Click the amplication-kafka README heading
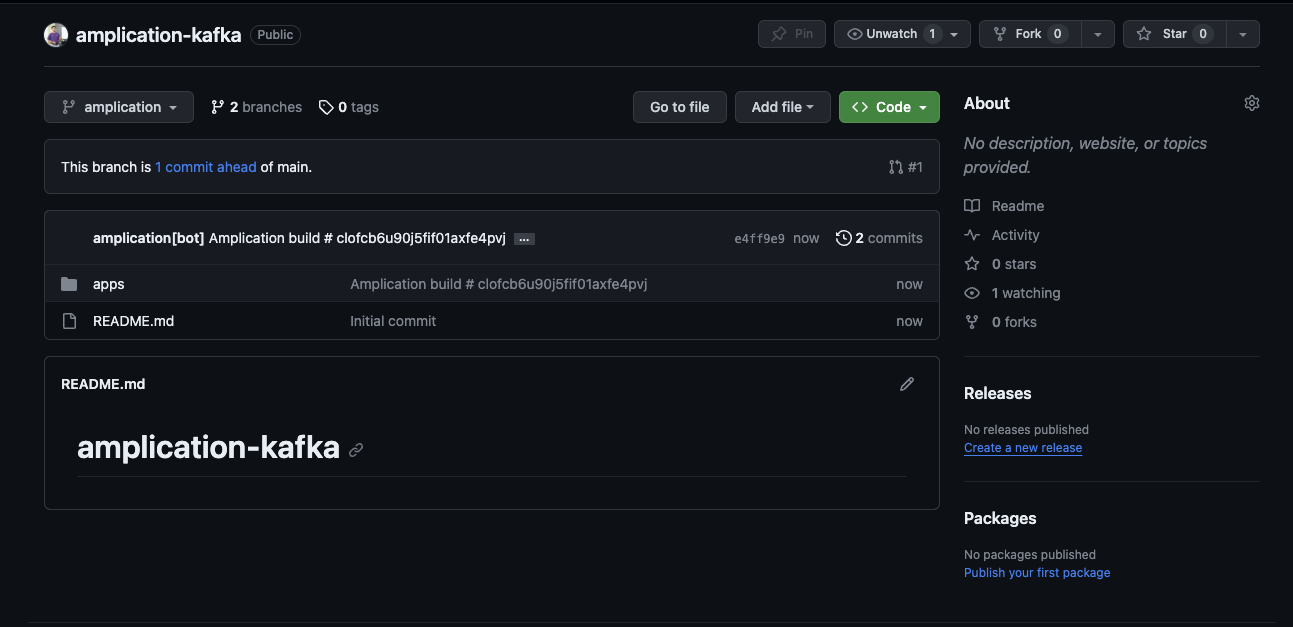This screenshot has height=627, width=1293. pyautogui.click(x=208, y=447)
